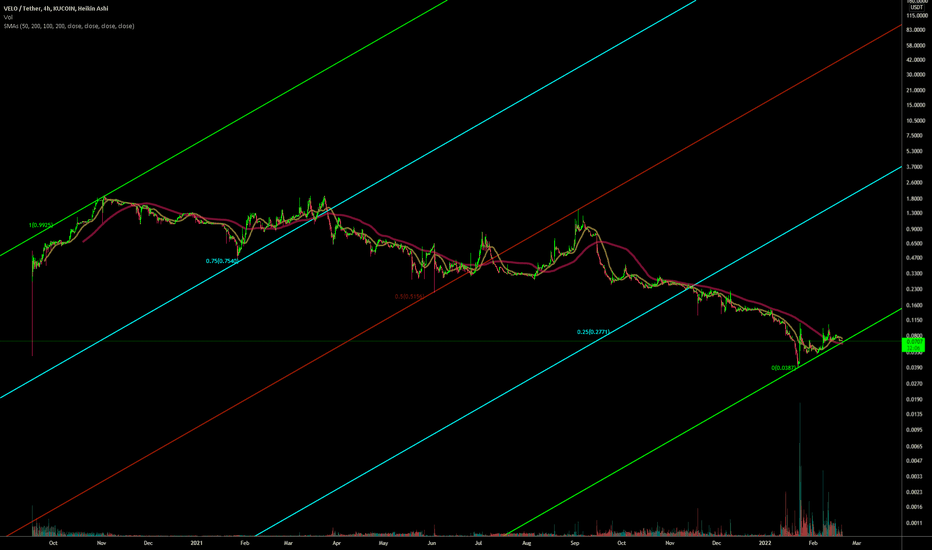Click the 0.0047 price axis label
Screen dimensions: 932x550
click(916, 461)
